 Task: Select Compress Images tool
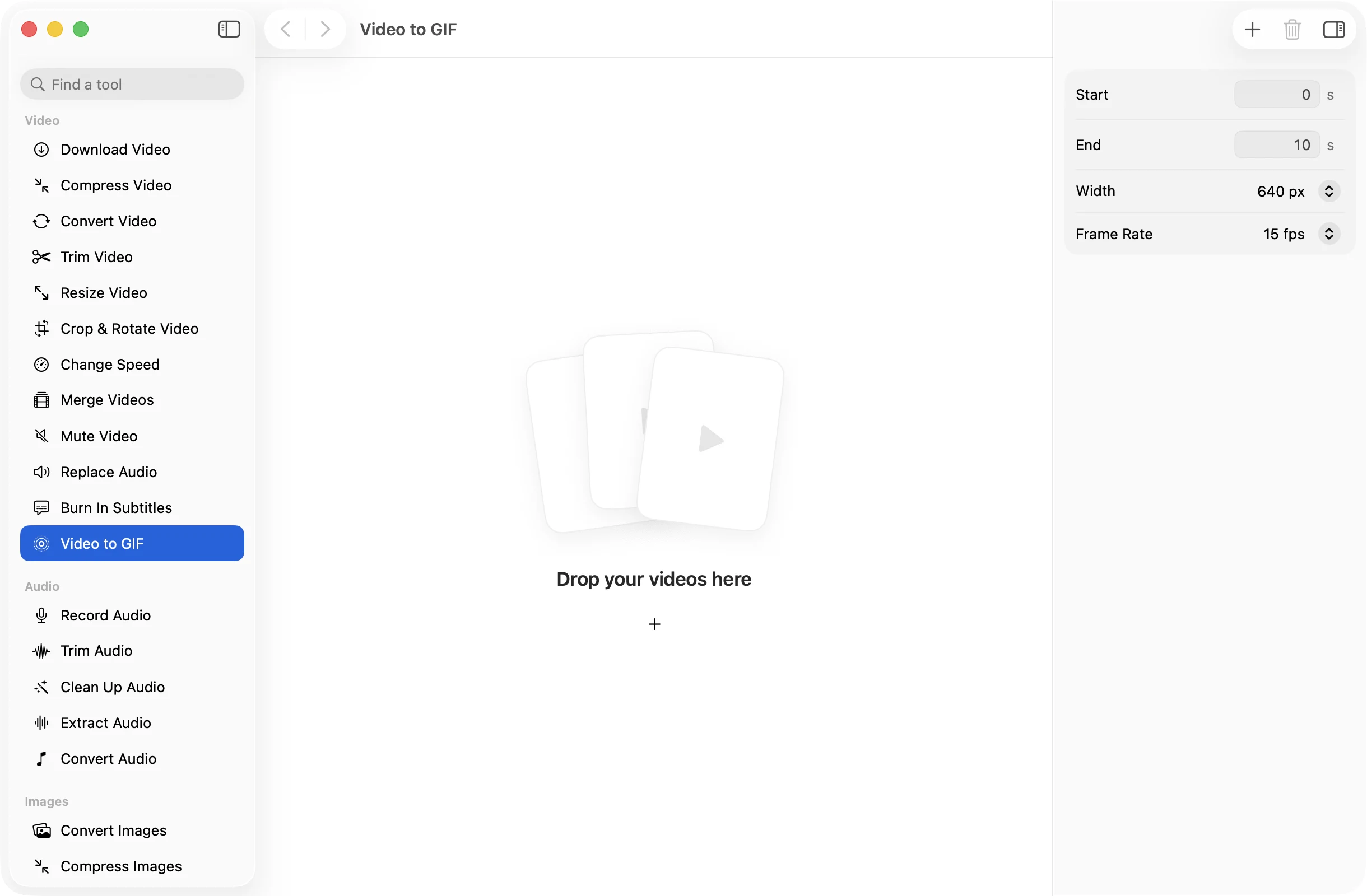coord(132,866)
